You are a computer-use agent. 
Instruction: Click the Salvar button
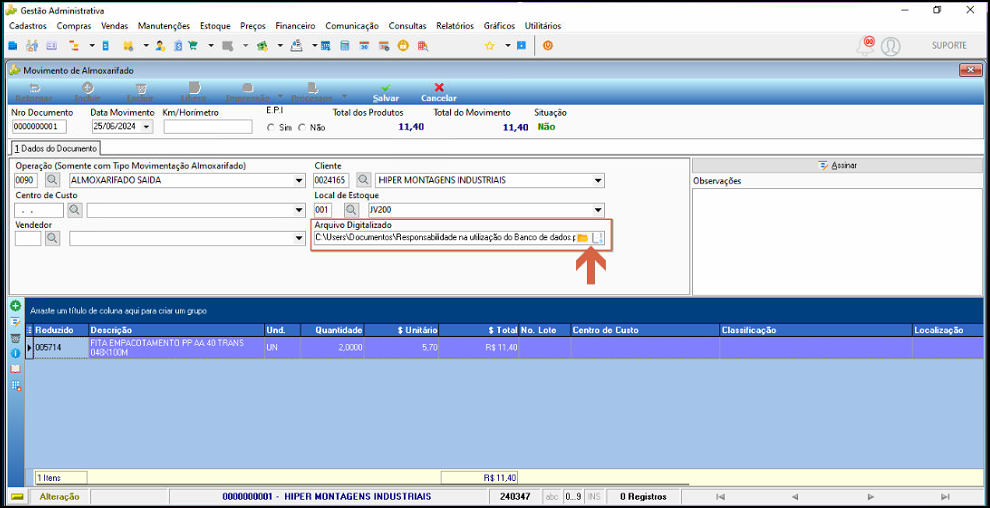385,92
